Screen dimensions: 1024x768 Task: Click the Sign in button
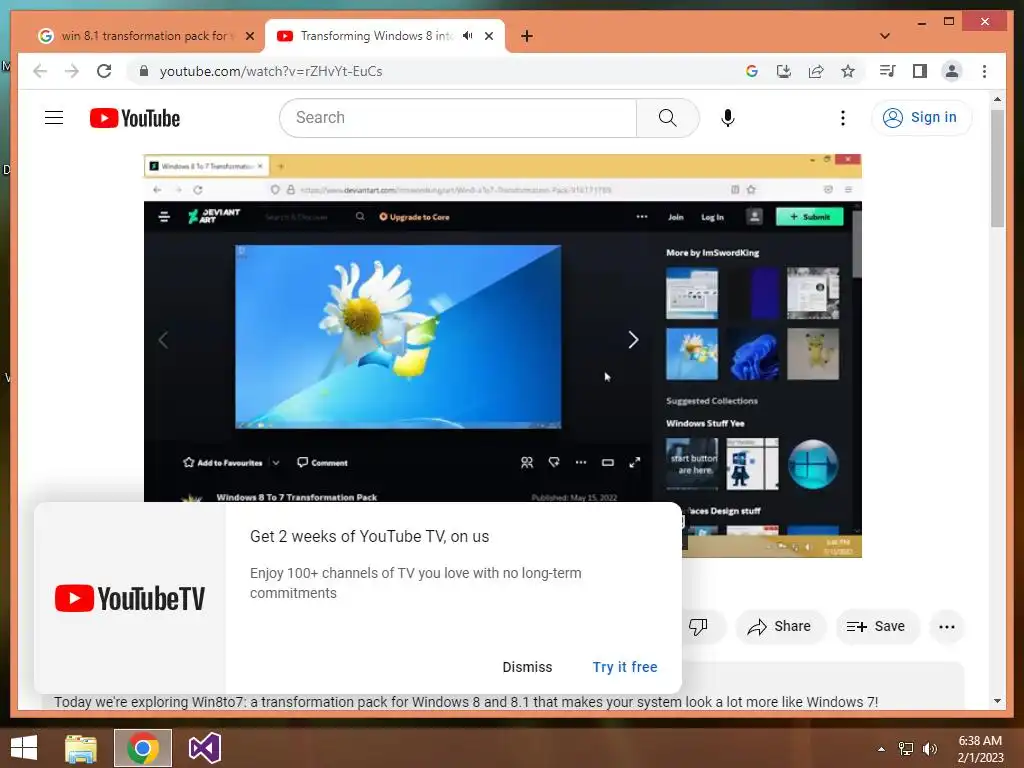tap(921, 118)
